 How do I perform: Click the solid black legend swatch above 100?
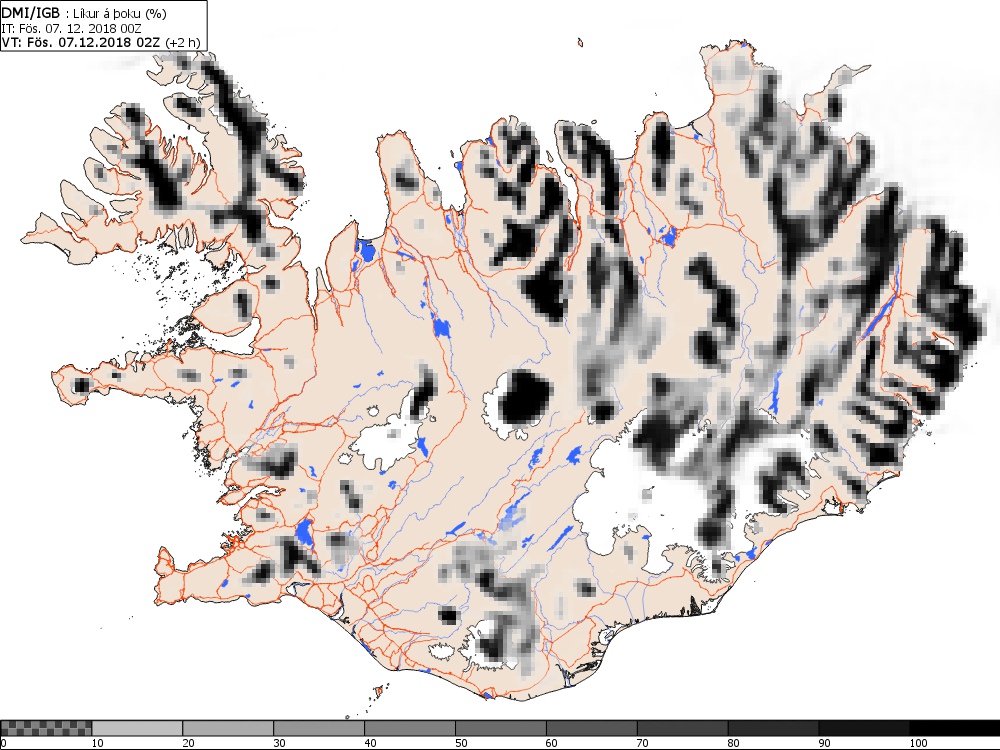point(955,728)
